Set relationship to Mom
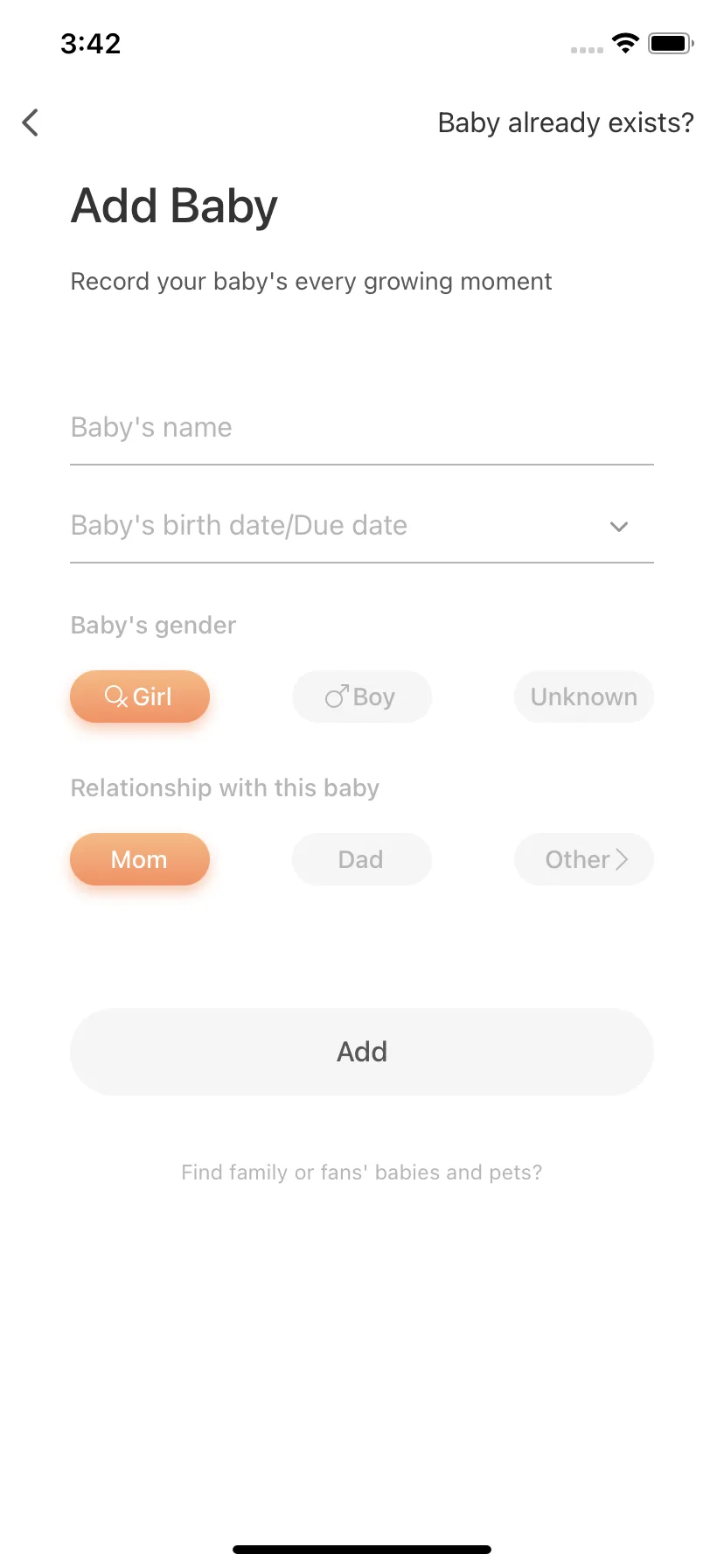724x1568 pixels. 140,859
